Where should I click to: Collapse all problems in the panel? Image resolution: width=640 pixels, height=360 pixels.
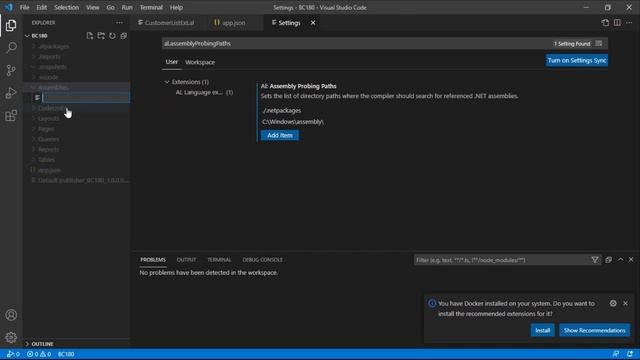coord(609,260)
